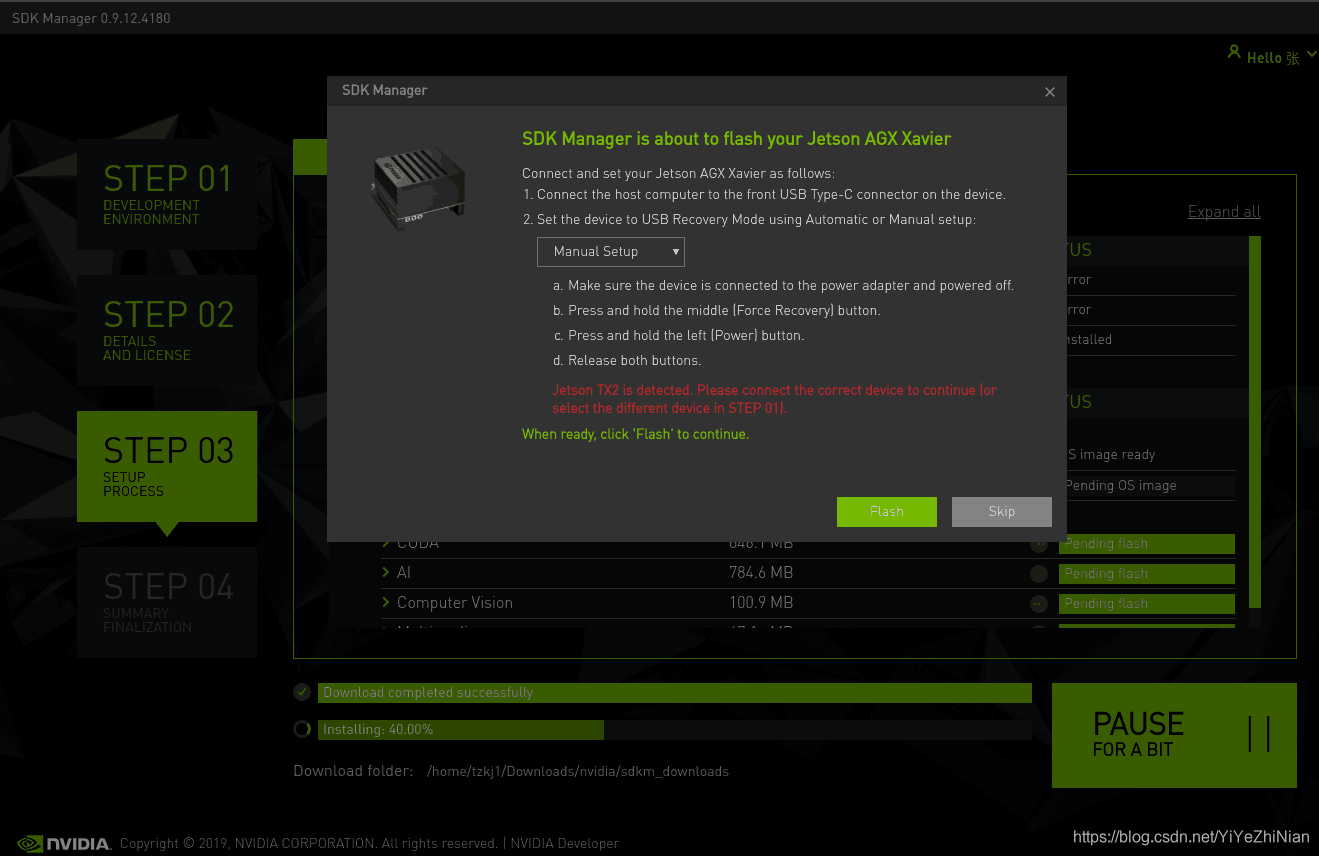Click the PAUSE FOR A BIT button
Viewport: 1319px width, 856px height.
pyautogui.click(x=1174, y=735)
